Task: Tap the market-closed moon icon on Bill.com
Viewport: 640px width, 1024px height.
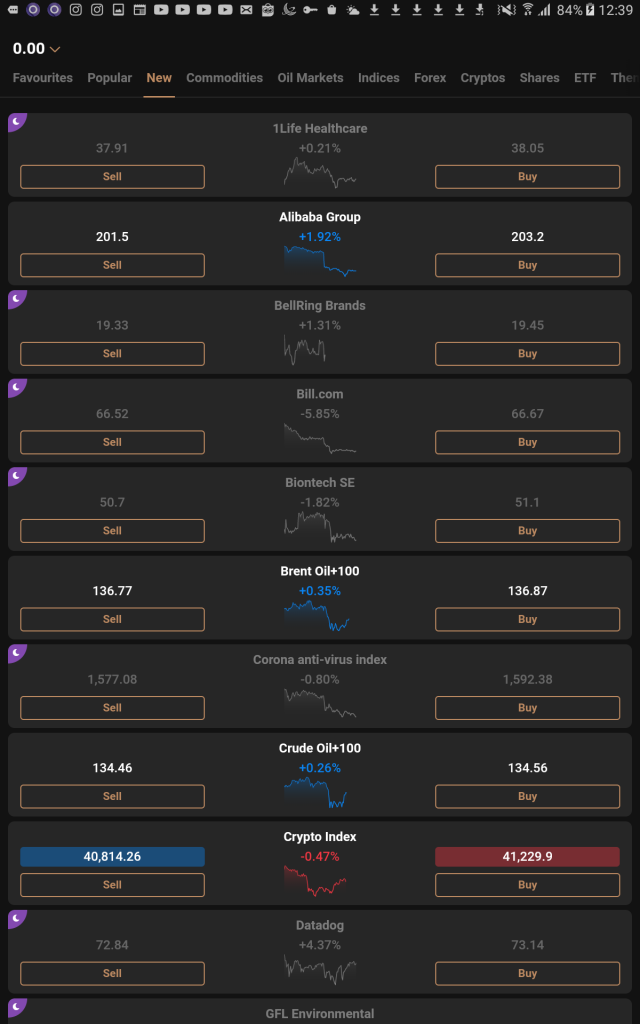Action: [16, 387]
